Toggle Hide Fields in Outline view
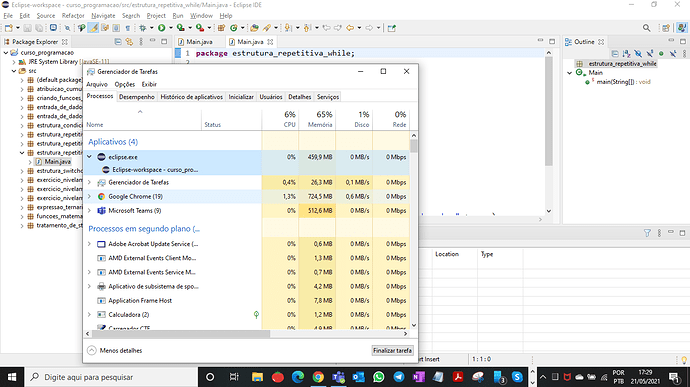This screenshot has width=690, height=387. point(638,54)
